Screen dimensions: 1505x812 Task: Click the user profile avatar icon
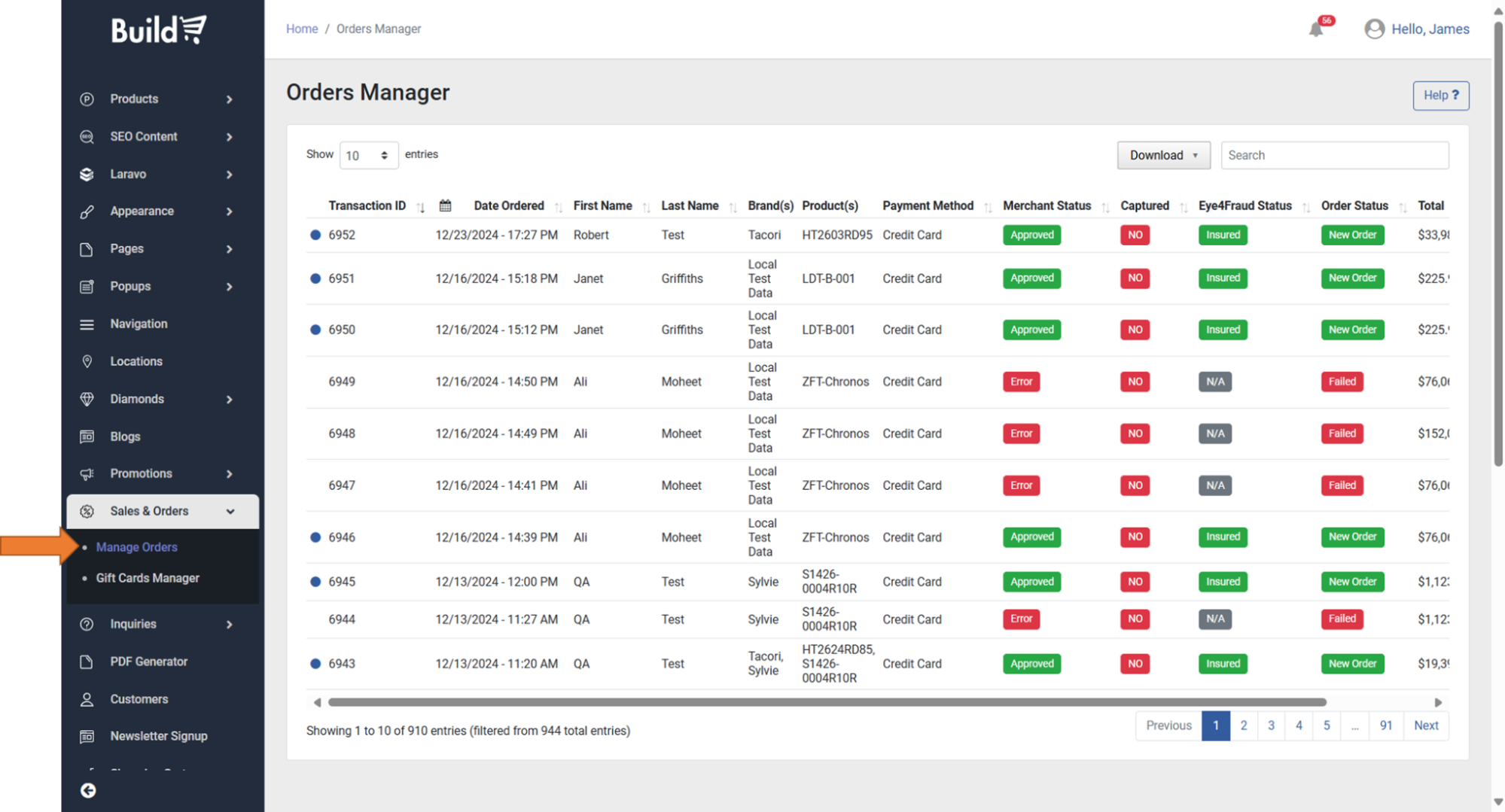point(1374,29)
